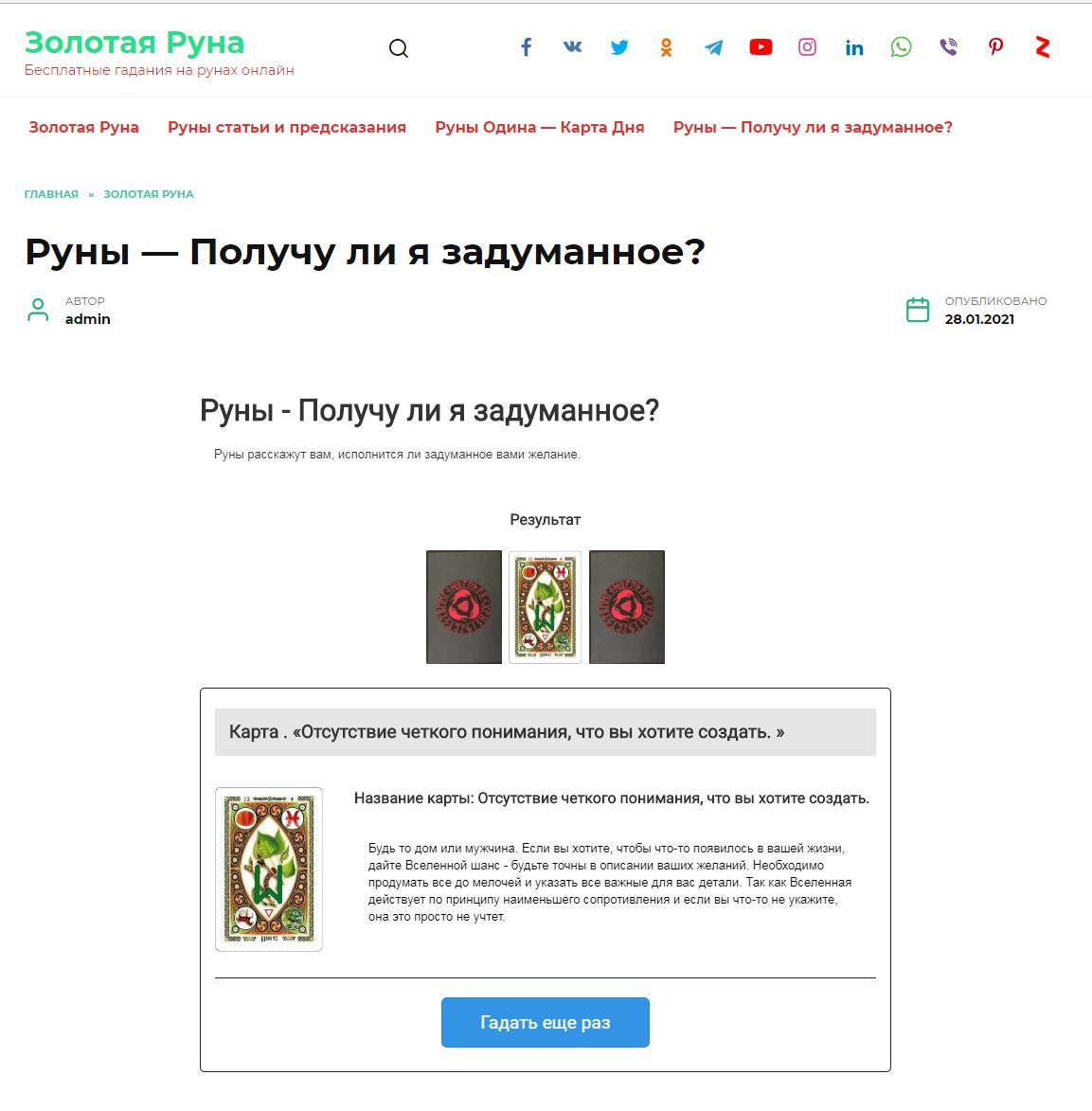This screenshot has width=1092, height=1111.
Task: Open the Telegram paper plane icon
Action: 713,47
